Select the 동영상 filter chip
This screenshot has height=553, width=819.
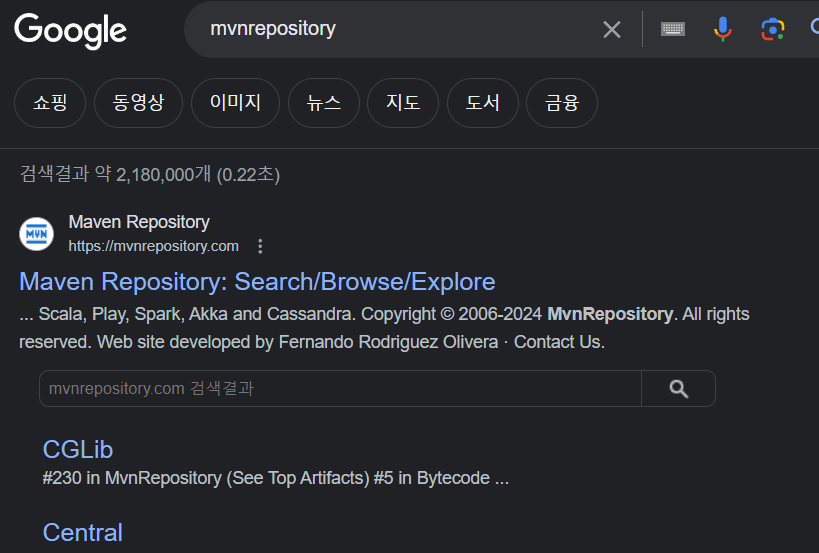click(x=138, y=103)
